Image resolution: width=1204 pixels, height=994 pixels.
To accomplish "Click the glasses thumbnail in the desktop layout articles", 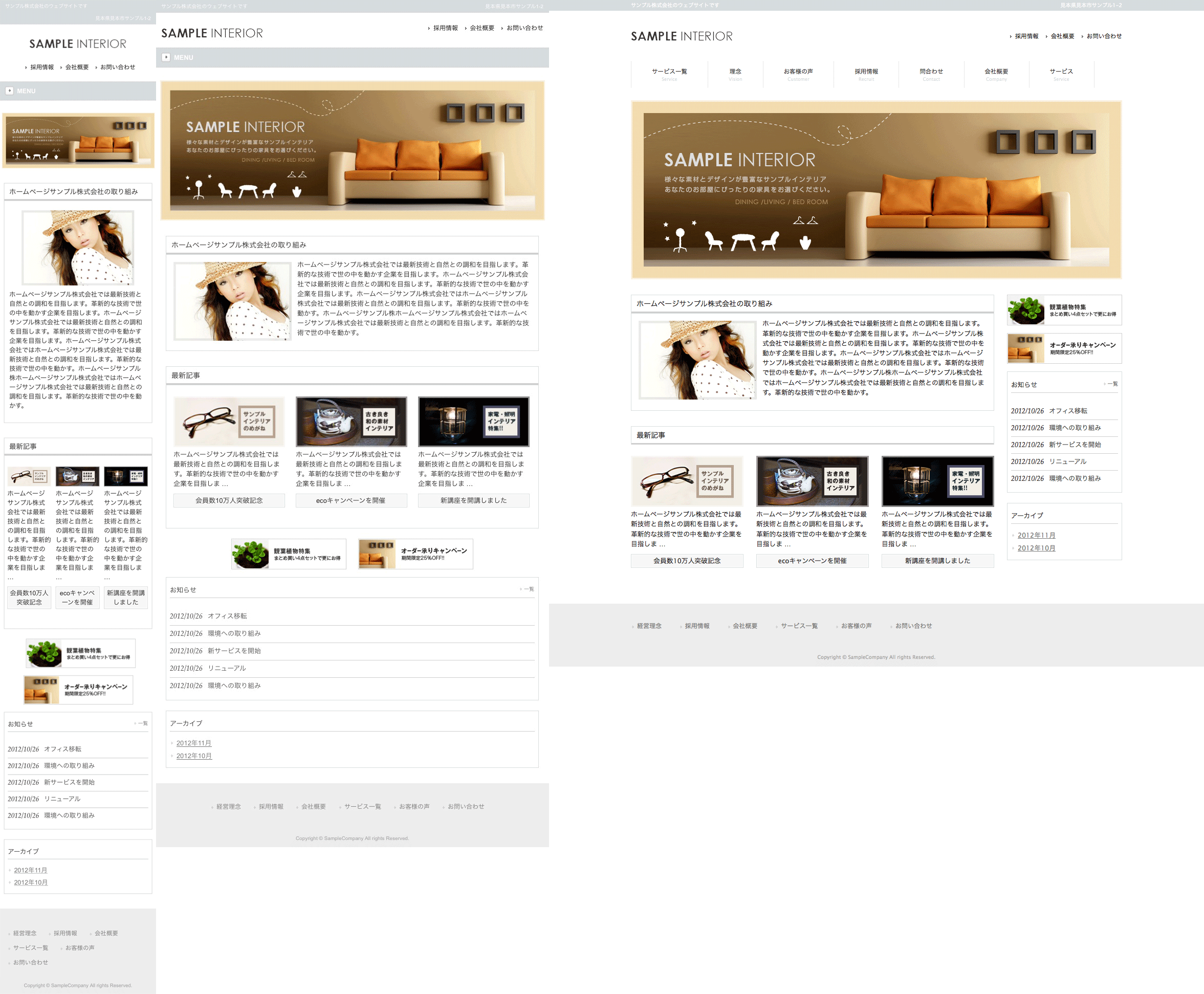I will (687, 481).
